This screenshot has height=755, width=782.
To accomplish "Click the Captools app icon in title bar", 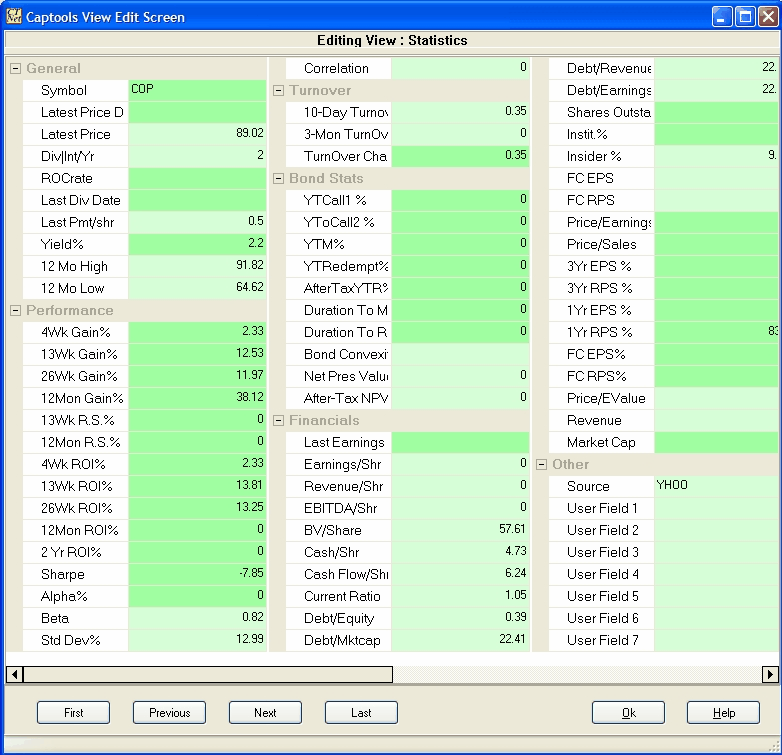I will [13, 16].
